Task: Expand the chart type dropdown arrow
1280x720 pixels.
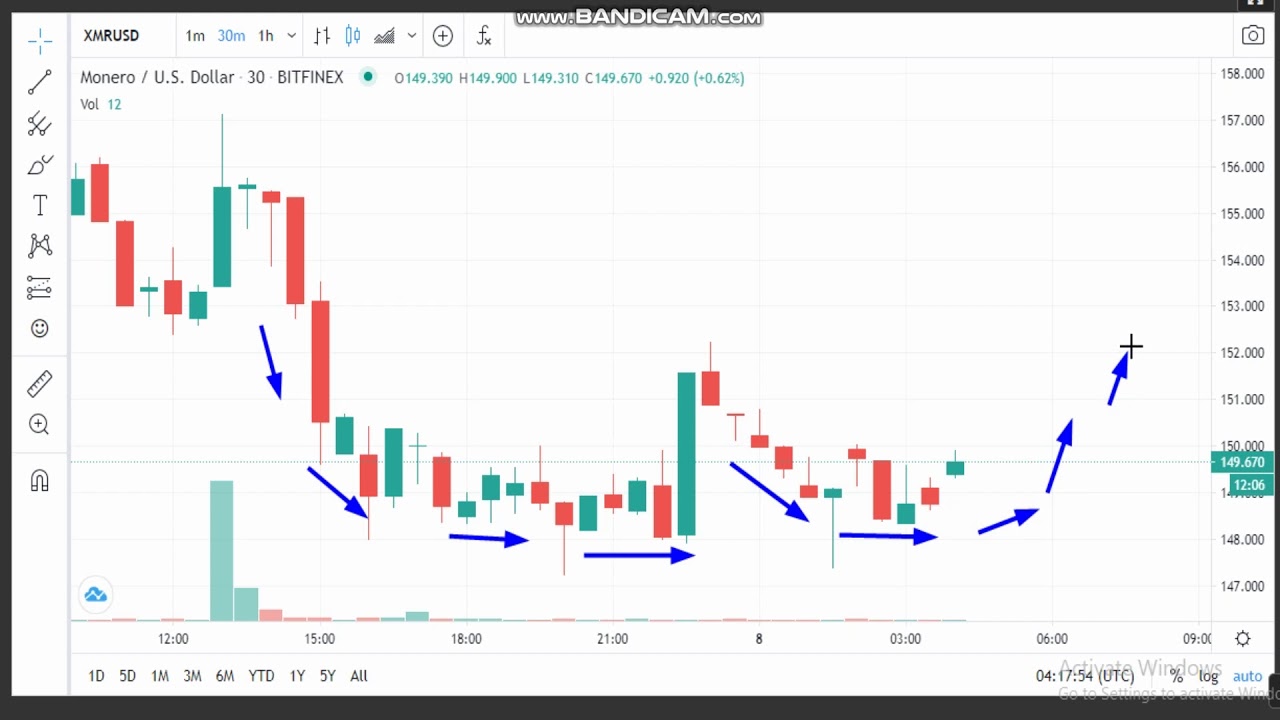Action: (x=412, y=36)
